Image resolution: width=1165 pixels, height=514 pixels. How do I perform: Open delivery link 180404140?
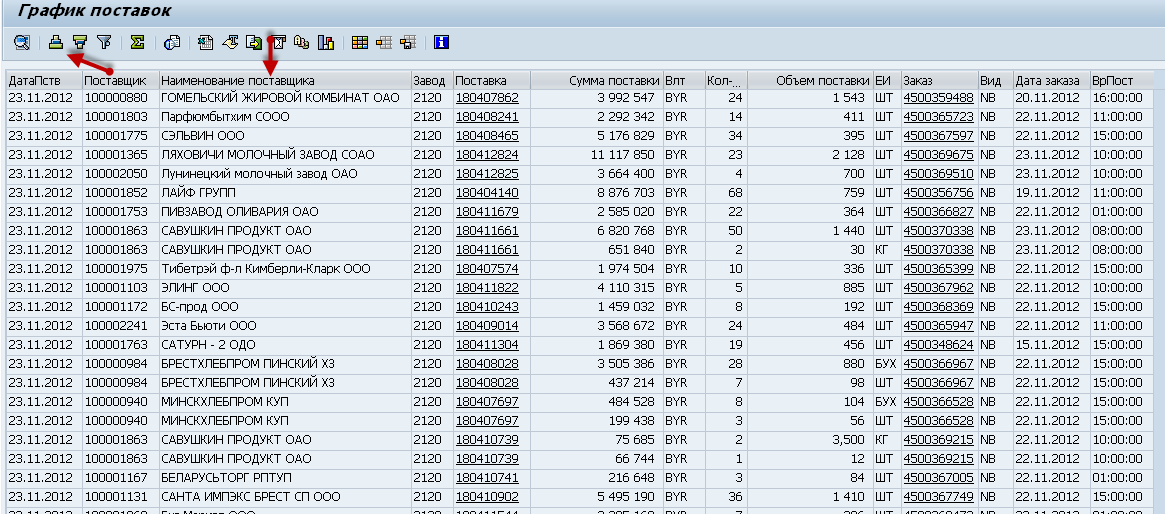[487, 193]
